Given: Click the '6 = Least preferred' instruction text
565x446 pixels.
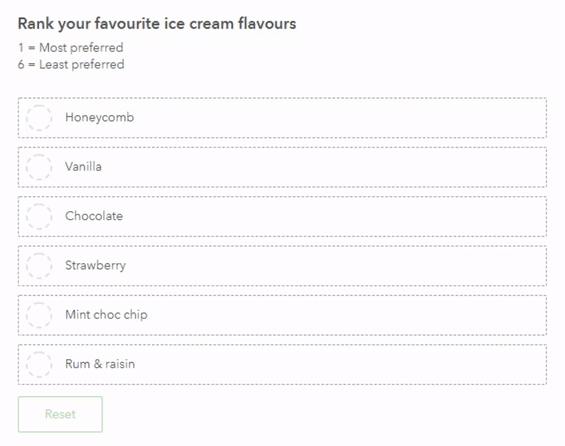Looking at the screenshot, I should click(71, 64).
